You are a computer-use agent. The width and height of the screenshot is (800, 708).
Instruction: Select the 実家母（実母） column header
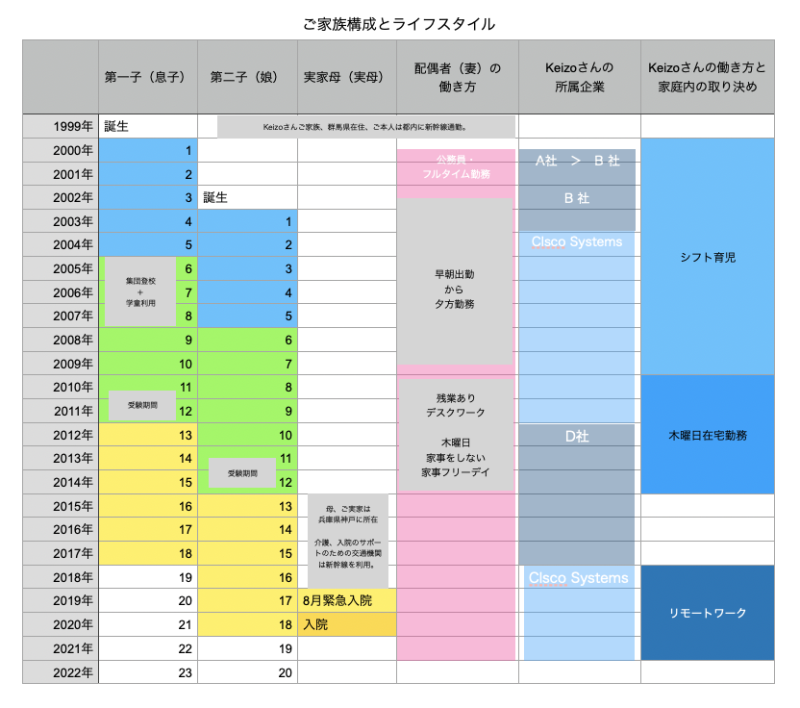(346, 77)
